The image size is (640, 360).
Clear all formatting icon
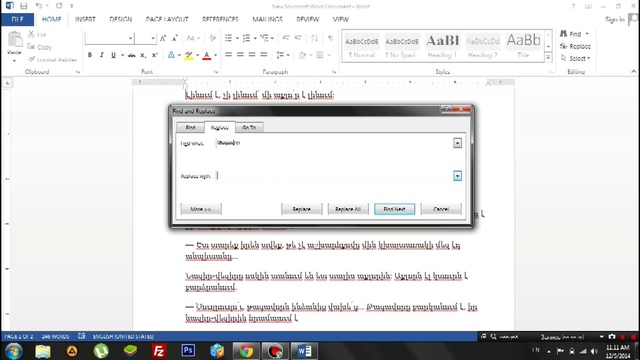212,38
